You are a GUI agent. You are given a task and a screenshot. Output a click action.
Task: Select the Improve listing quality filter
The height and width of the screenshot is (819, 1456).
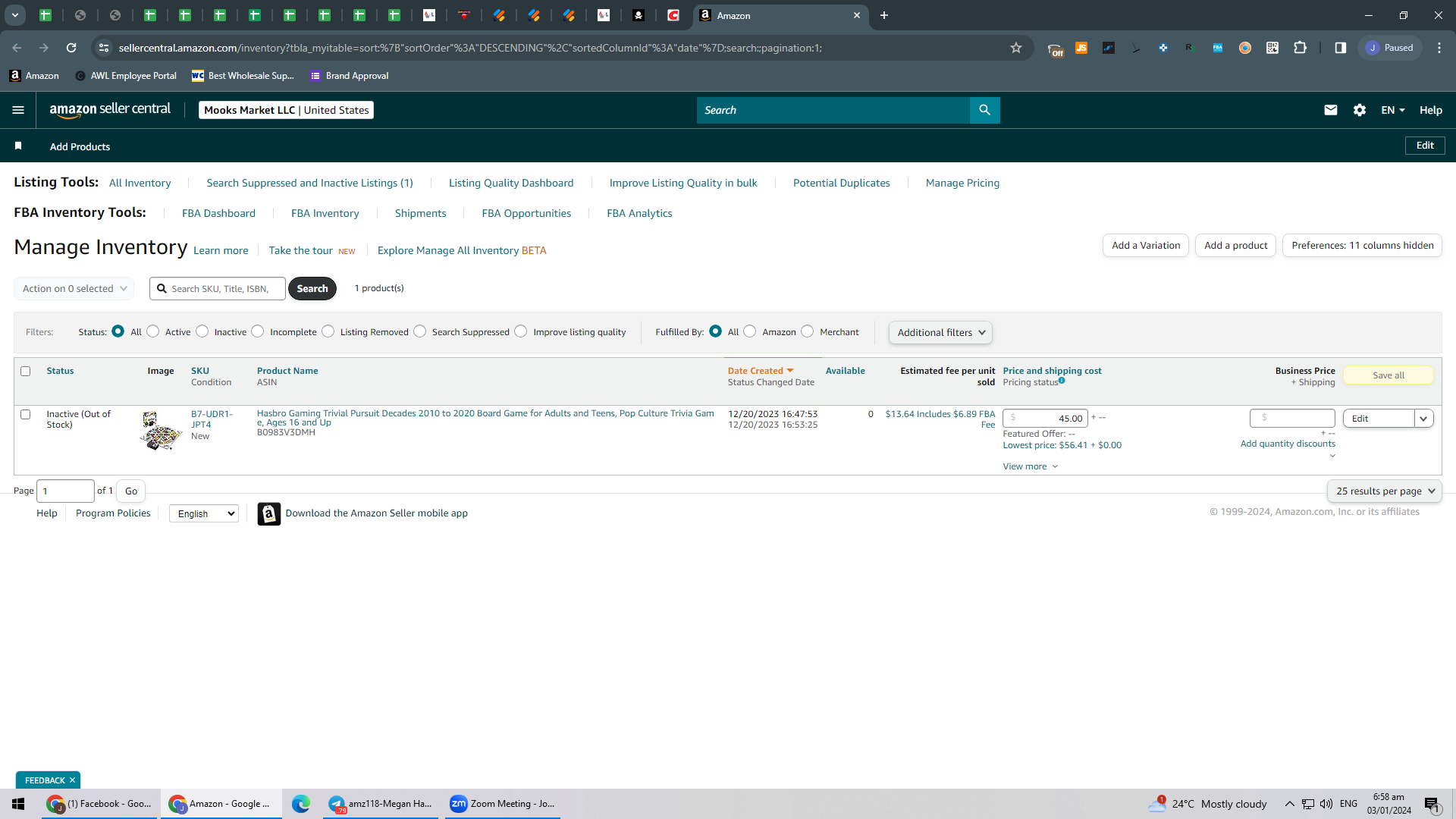pos(521,331)
